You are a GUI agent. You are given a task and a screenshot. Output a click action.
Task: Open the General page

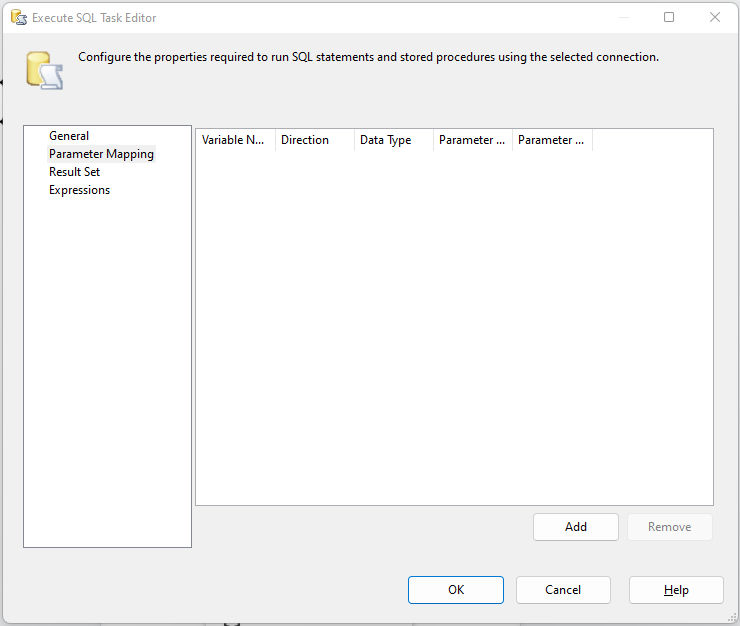pyautogui.click(x=69, y=136)
